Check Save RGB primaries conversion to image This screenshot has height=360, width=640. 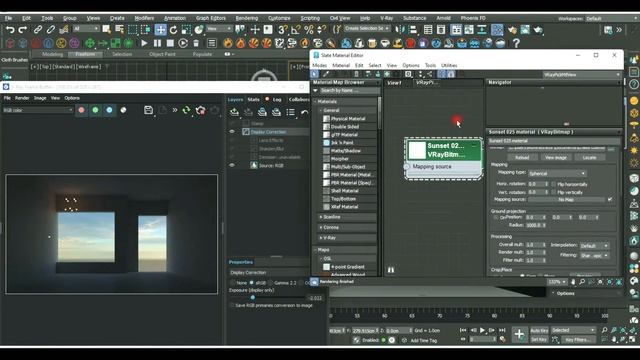(232, 305)
